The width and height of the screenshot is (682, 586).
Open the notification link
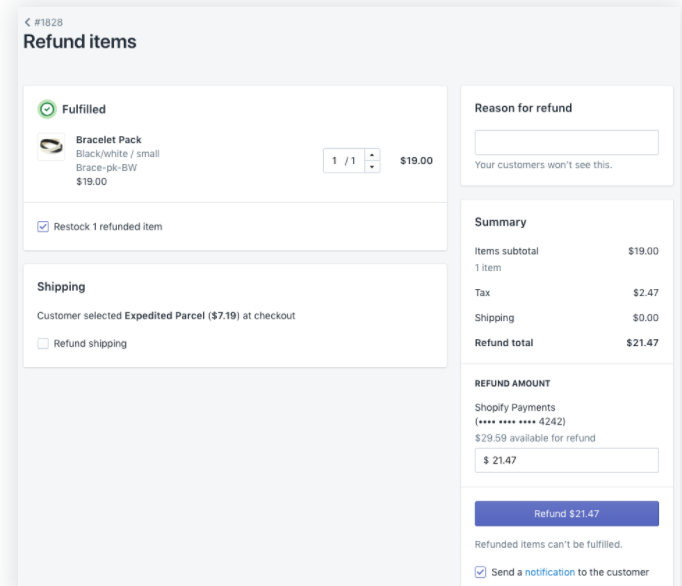point(550,572)
